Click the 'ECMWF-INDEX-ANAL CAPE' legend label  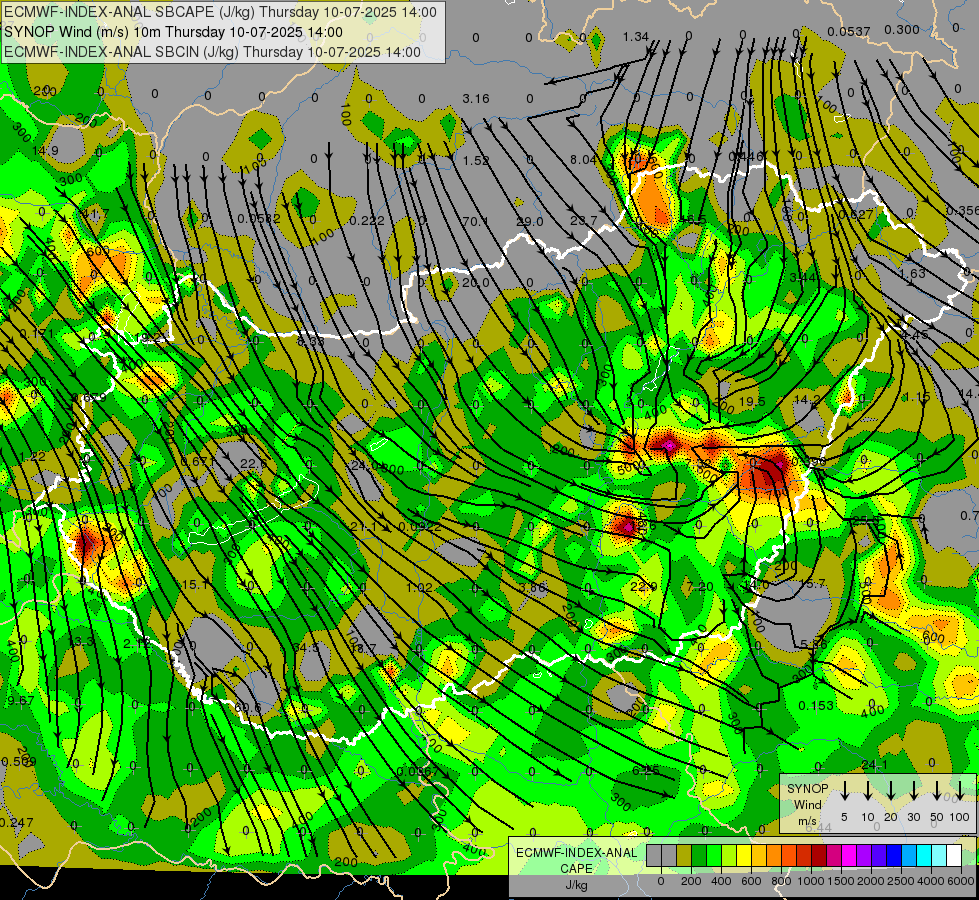[x=576, y=860]
